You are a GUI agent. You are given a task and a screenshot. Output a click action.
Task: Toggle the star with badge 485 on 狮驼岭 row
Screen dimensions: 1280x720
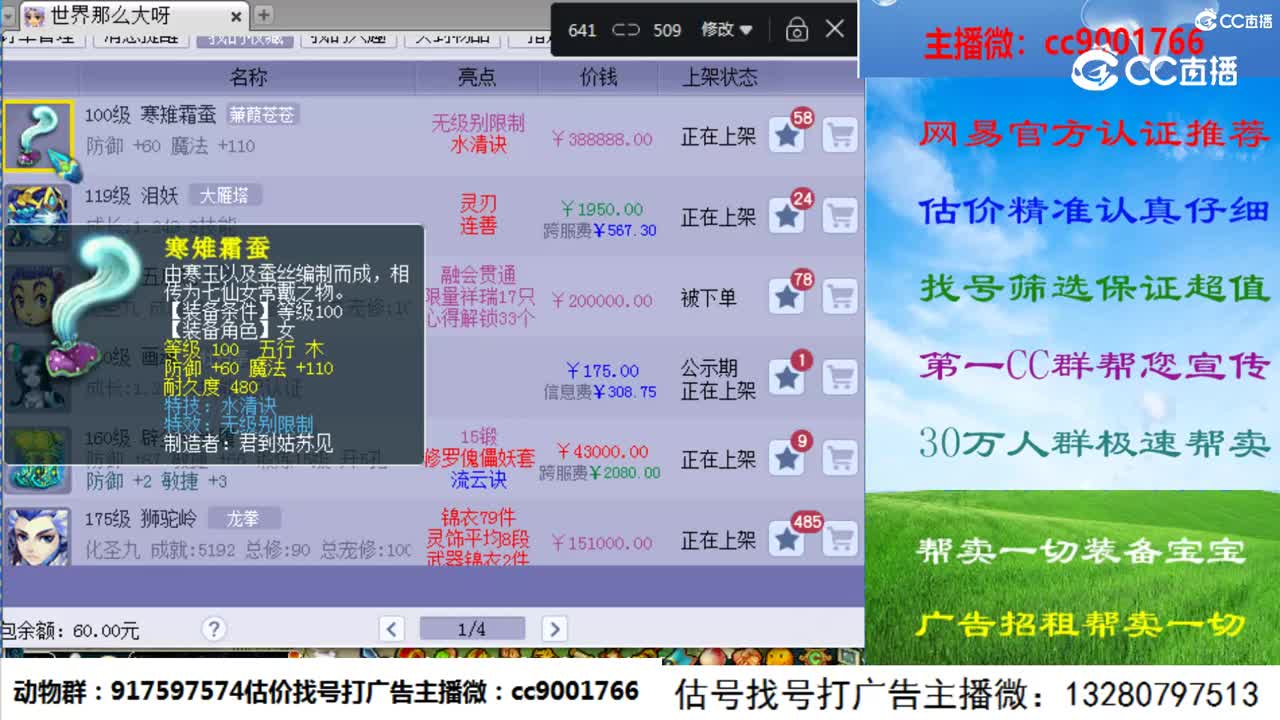point(788,540)
